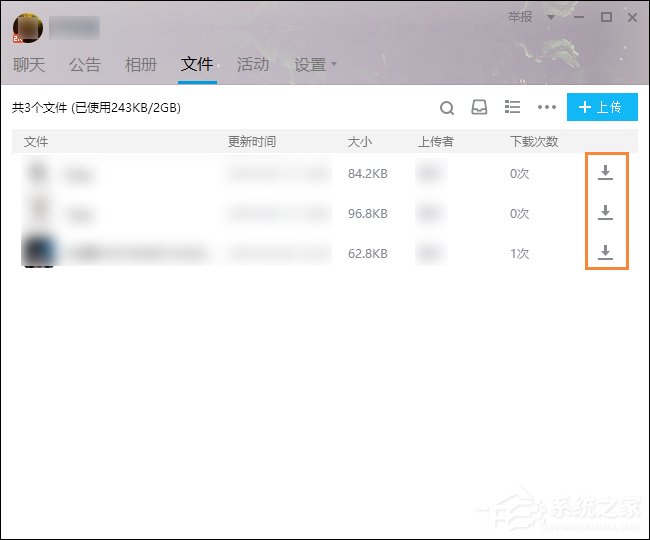
Task: Download the 84.2KB file
Action: (605, 174)
